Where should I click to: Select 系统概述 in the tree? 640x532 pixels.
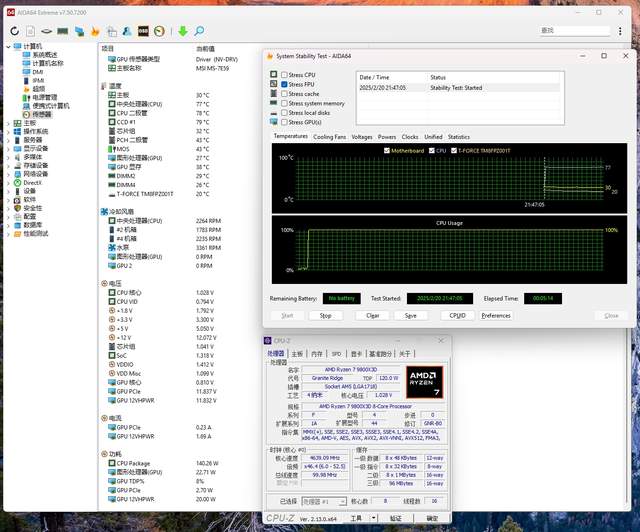point(45,55)
